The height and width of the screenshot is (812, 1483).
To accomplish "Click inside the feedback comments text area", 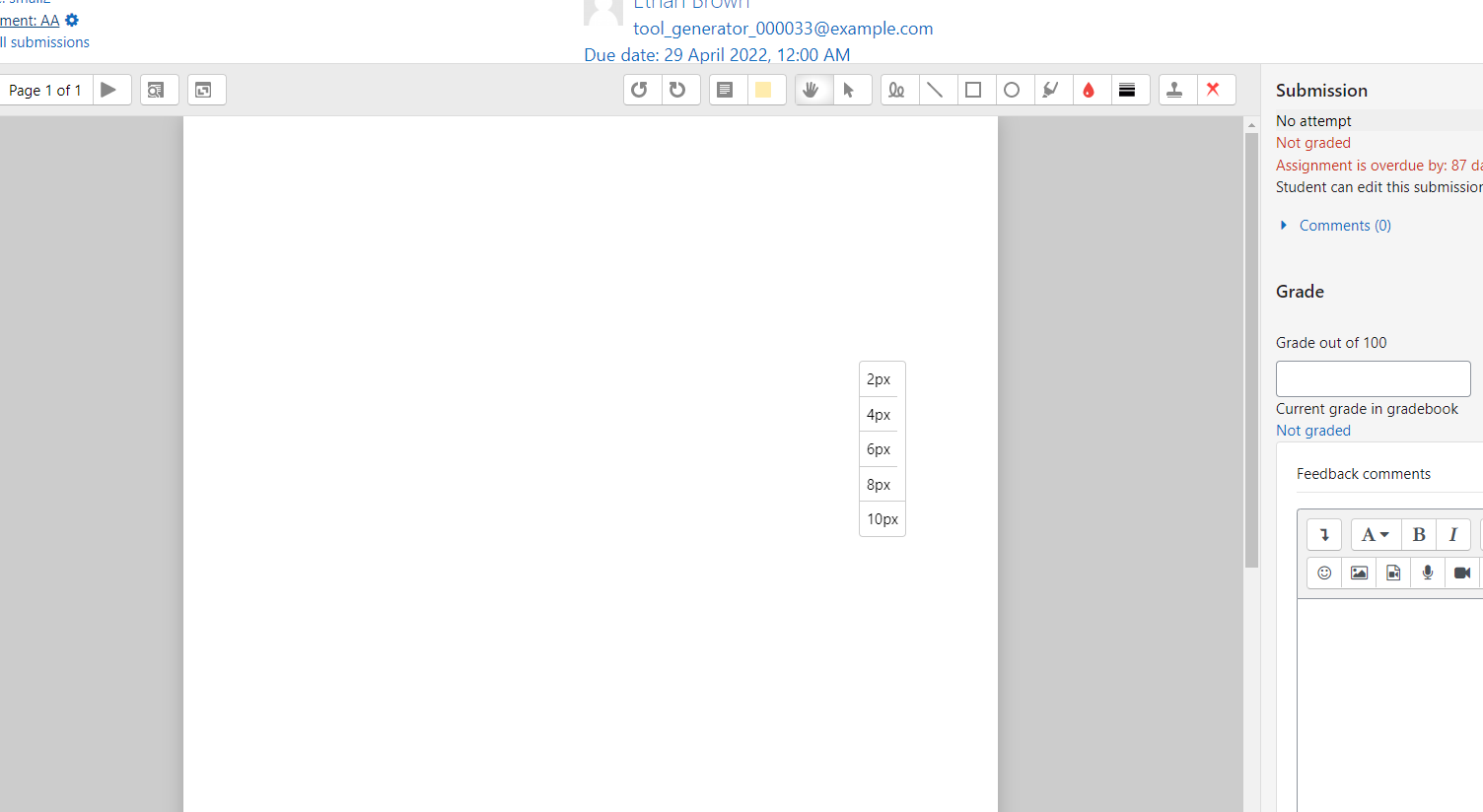I will coord(1390,705).
